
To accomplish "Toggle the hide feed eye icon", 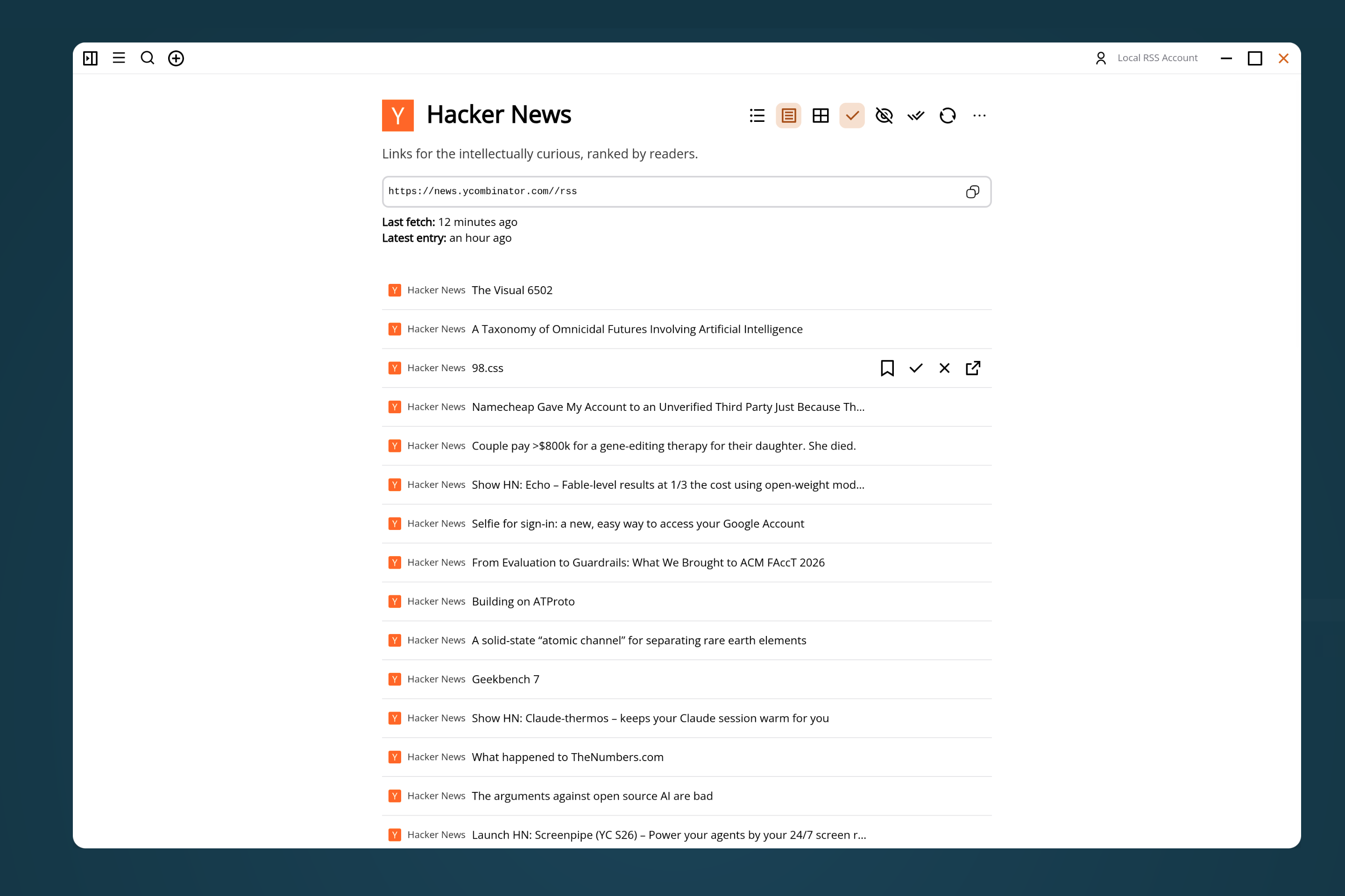I will coord(884,116).
